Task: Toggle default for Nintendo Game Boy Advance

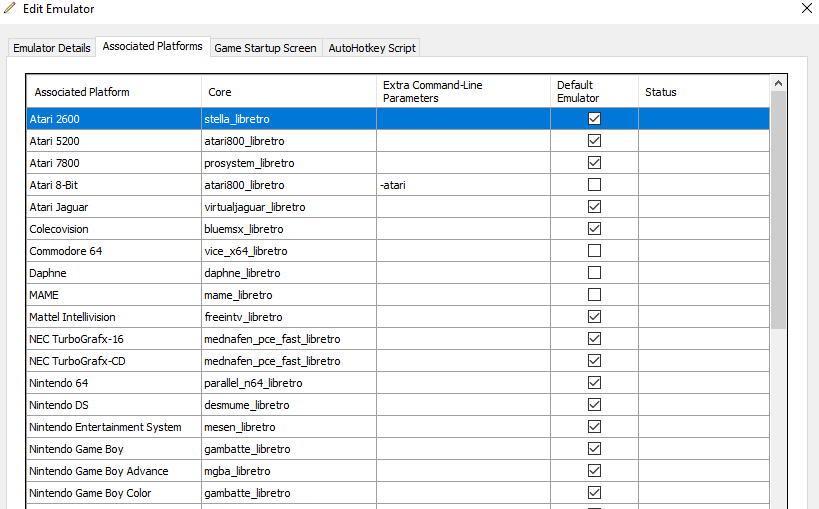Action: point(594,470)
